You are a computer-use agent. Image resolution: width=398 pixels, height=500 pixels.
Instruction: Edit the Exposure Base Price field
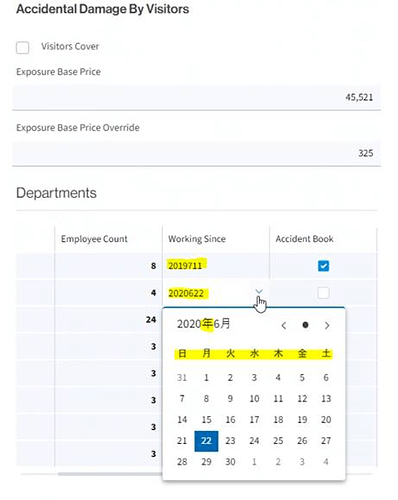point(197,97)
